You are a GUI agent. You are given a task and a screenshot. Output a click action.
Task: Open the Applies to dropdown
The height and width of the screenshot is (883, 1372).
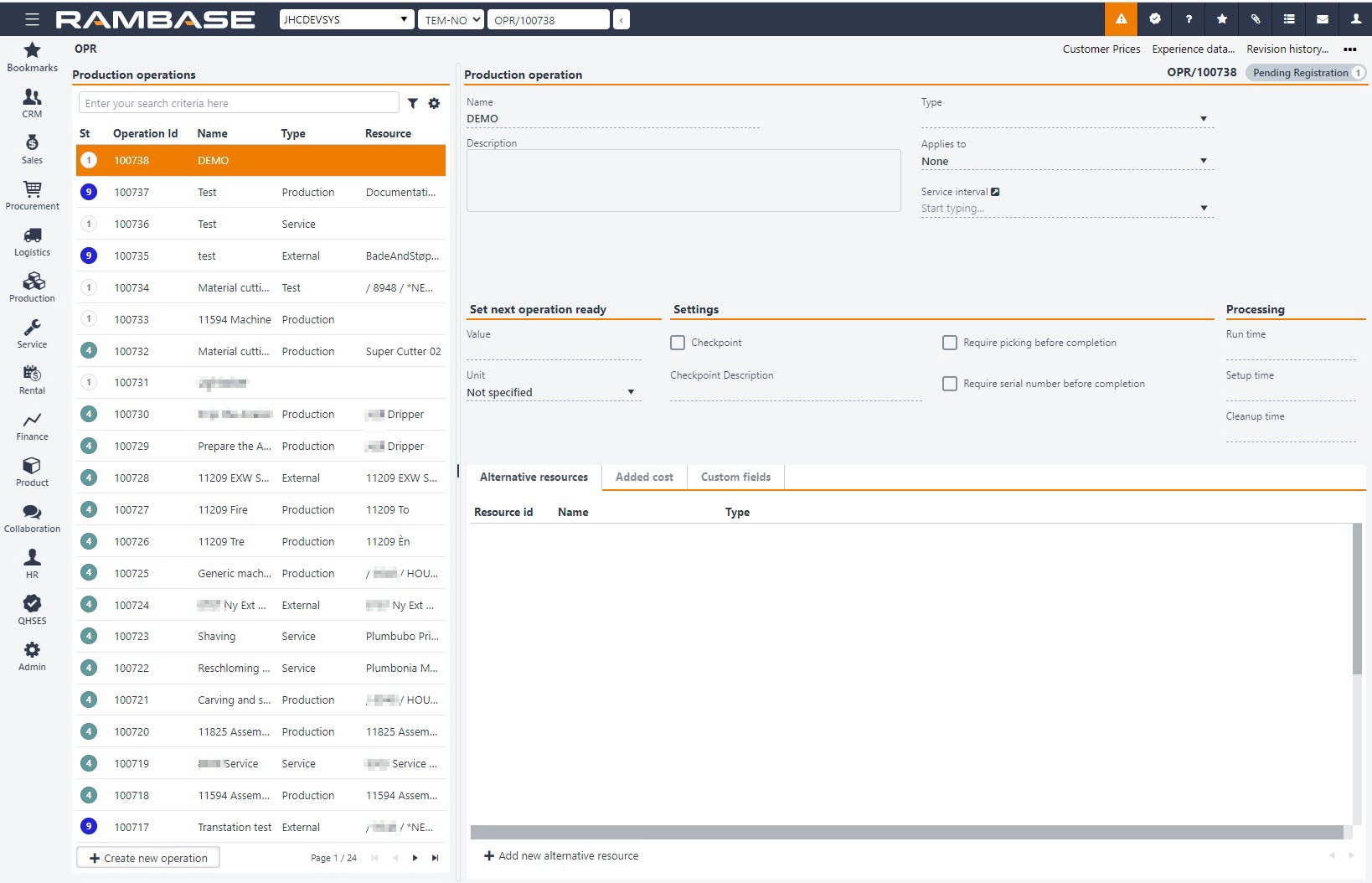[1203, 161]
